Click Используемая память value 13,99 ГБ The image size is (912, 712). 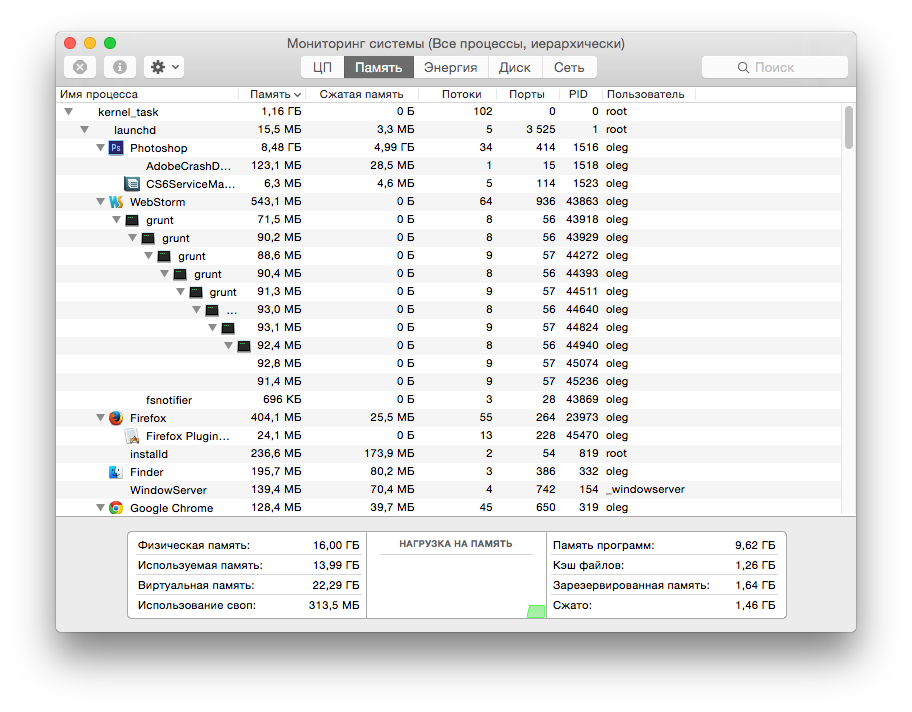tap(336, 565)
